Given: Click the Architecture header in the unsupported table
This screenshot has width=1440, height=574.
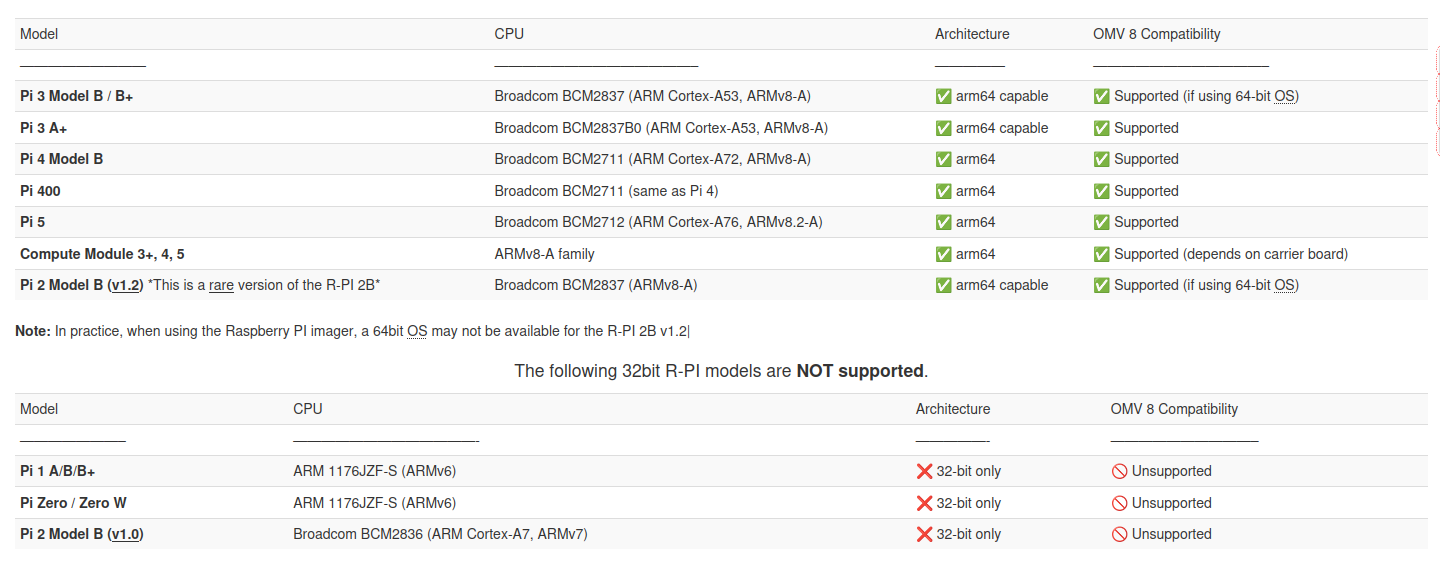Looking at the screenshot, I should (x=952, y=409).
